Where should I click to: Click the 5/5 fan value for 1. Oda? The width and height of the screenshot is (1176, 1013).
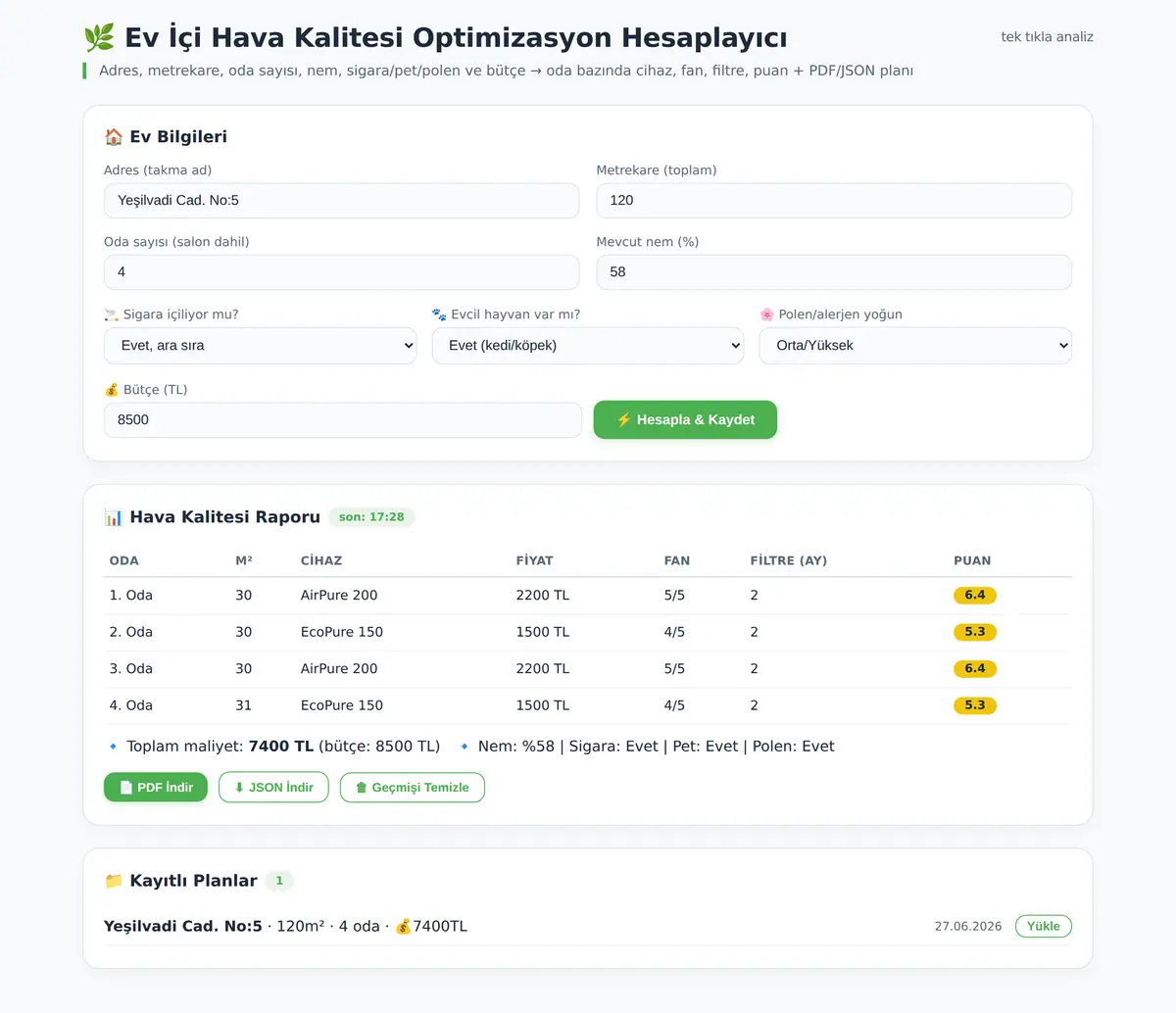coord(674,596)
